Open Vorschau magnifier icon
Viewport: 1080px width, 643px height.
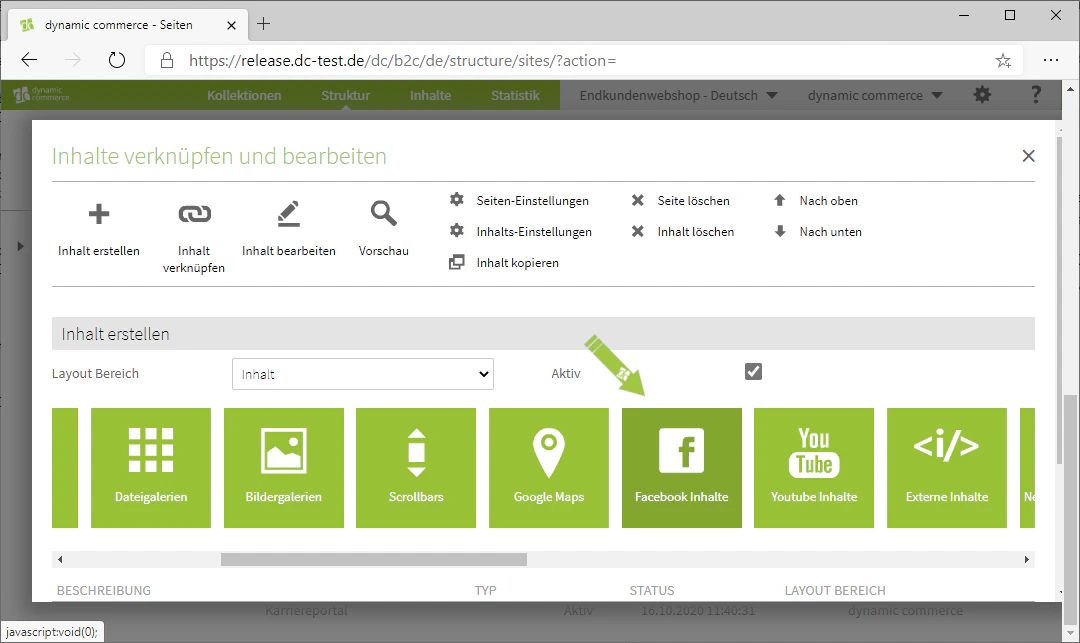pyautogui.click(x=384, y=213)
